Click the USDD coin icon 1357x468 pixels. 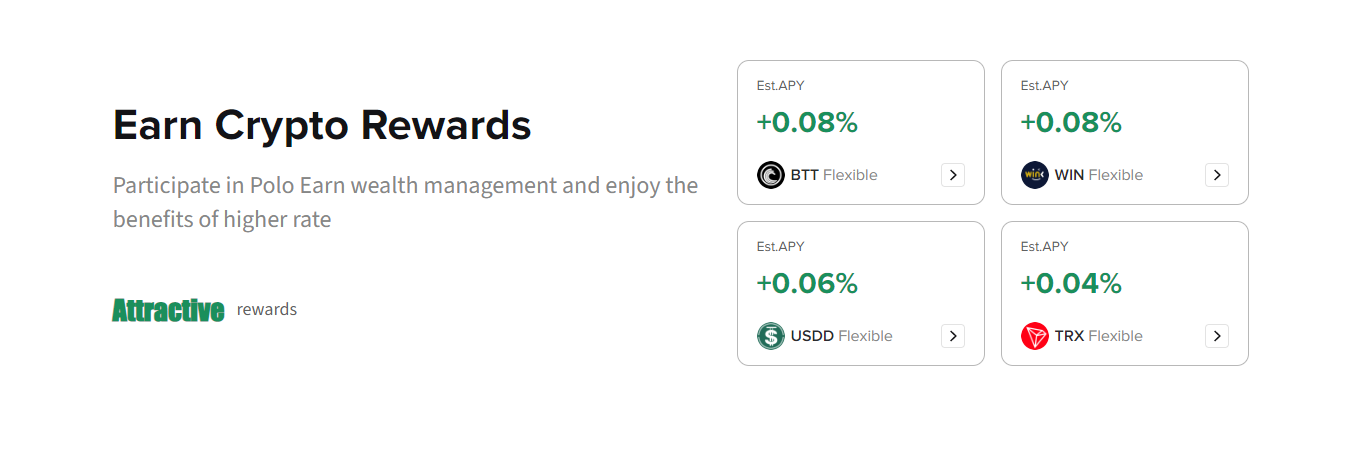pyautogui.click(x=770, y=336)
